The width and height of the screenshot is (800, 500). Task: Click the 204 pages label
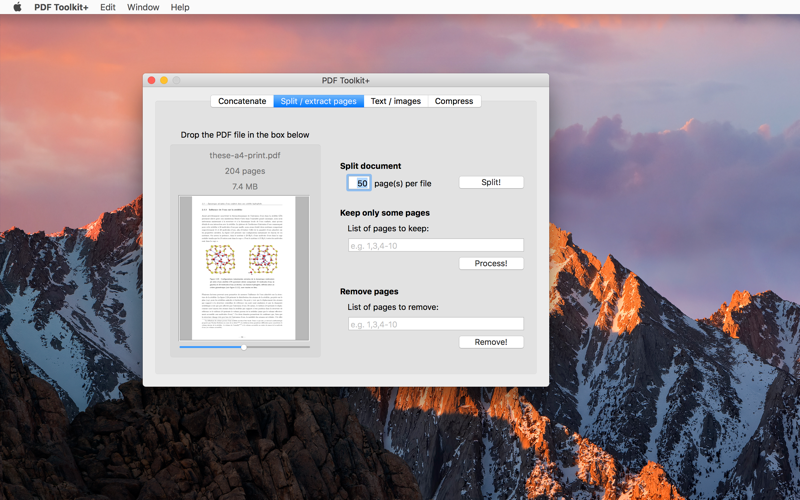[x=245, y=171]
